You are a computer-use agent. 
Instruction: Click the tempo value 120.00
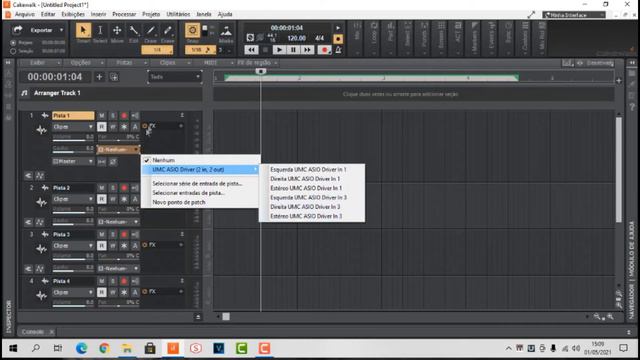(x=297, y=38)
